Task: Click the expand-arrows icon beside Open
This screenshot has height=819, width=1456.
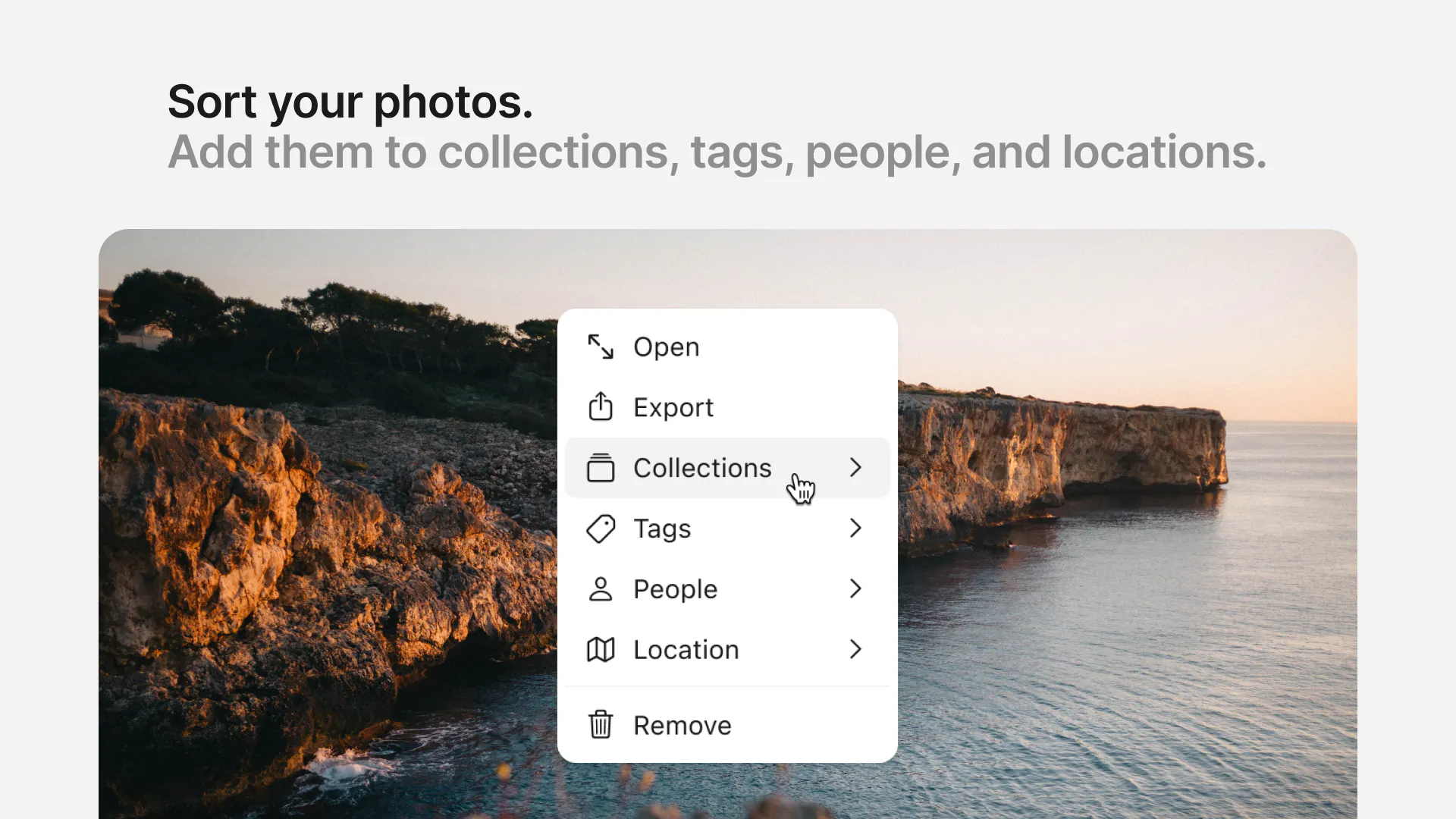Action: click(x=601, y=347)
